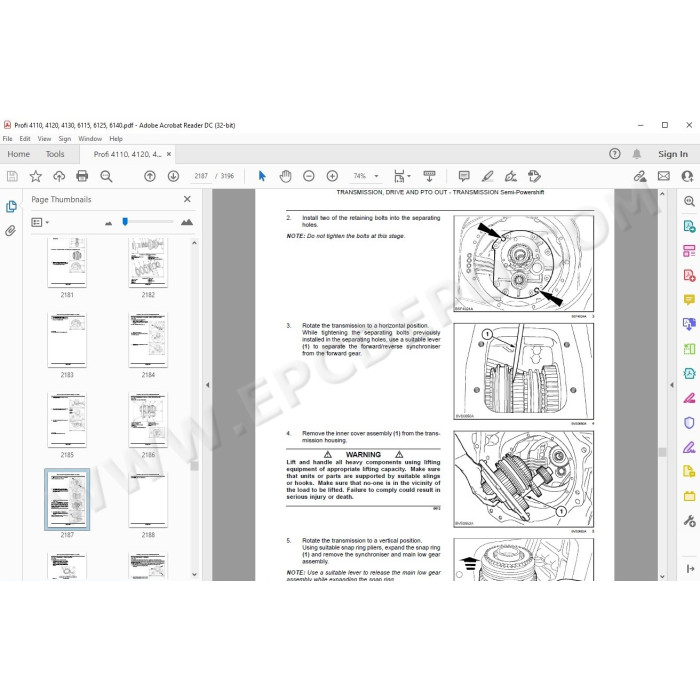The image size is (700, 700).
Task: Send file by email envelope icon
Action: tap(664, 176)
